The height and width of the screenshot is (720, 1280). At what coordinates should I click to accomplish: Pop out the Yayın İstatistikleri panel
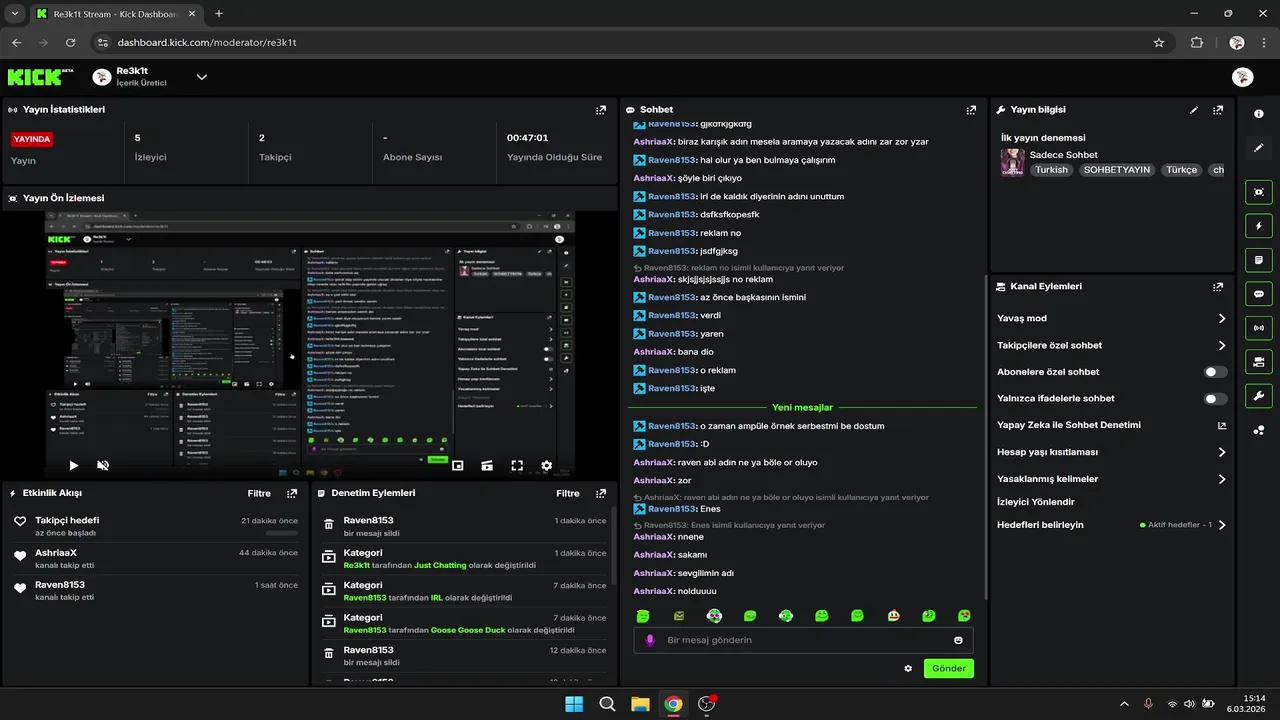pyautogui.click(x=600, y=110)
